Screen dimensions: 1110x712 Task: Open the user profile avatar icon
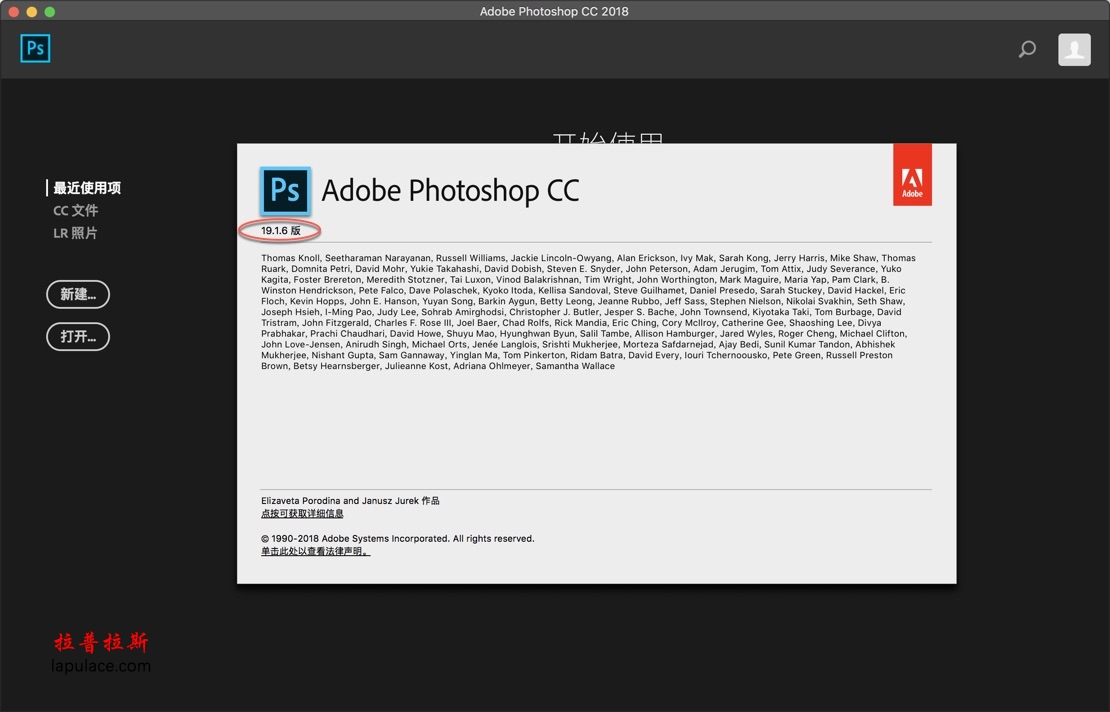click(x=1074, y=50)
